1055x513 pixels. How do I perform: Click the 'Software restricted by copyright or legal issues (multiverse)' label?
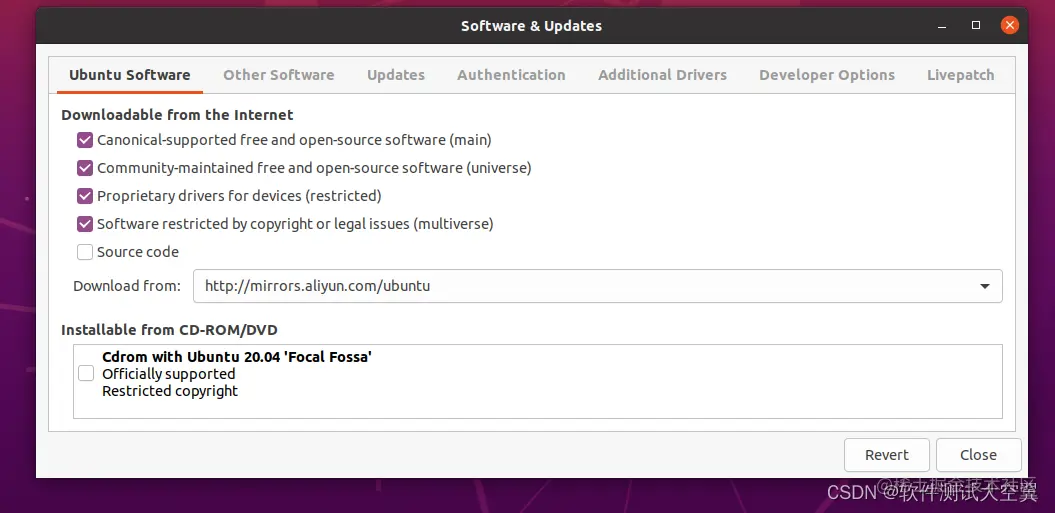tap(295, 224)
